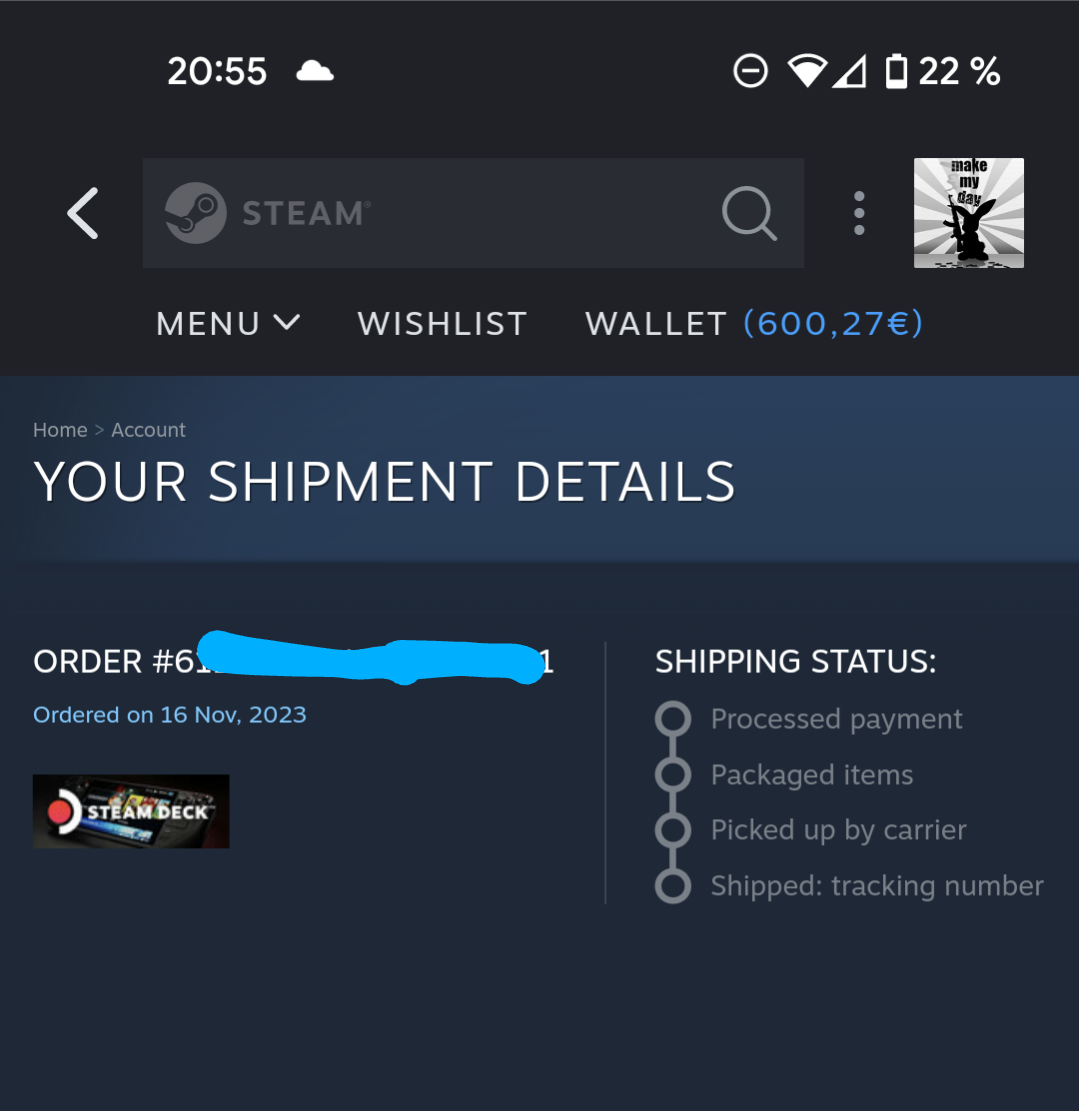The height and width of the screenshot is (1111, 1079).
Task: Tap the battery status icon
Action: 896,71
